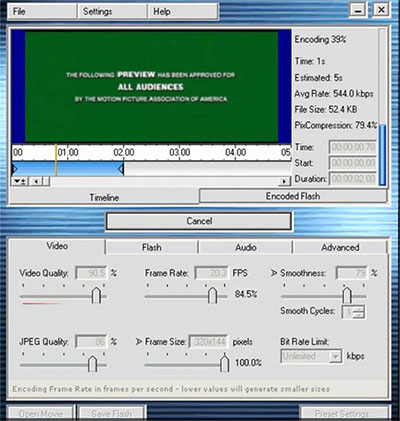Click the JPEG Quality percent field
This screenshot has height=421, width=400.
pyautogui.click(x=91, y=342)
